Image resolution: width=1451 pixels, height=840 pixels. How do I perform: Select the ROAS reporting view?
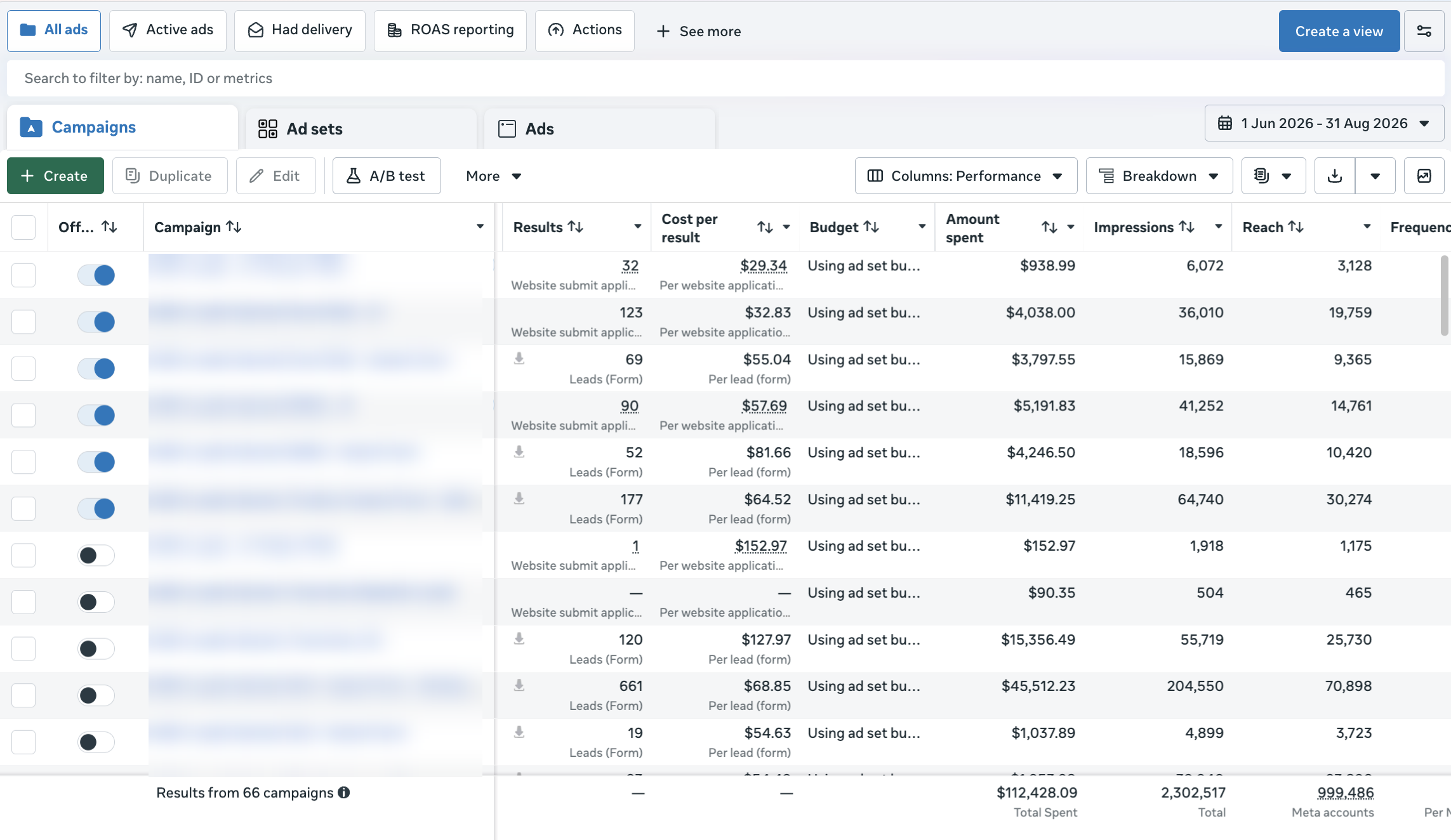(x=450, y=30)
